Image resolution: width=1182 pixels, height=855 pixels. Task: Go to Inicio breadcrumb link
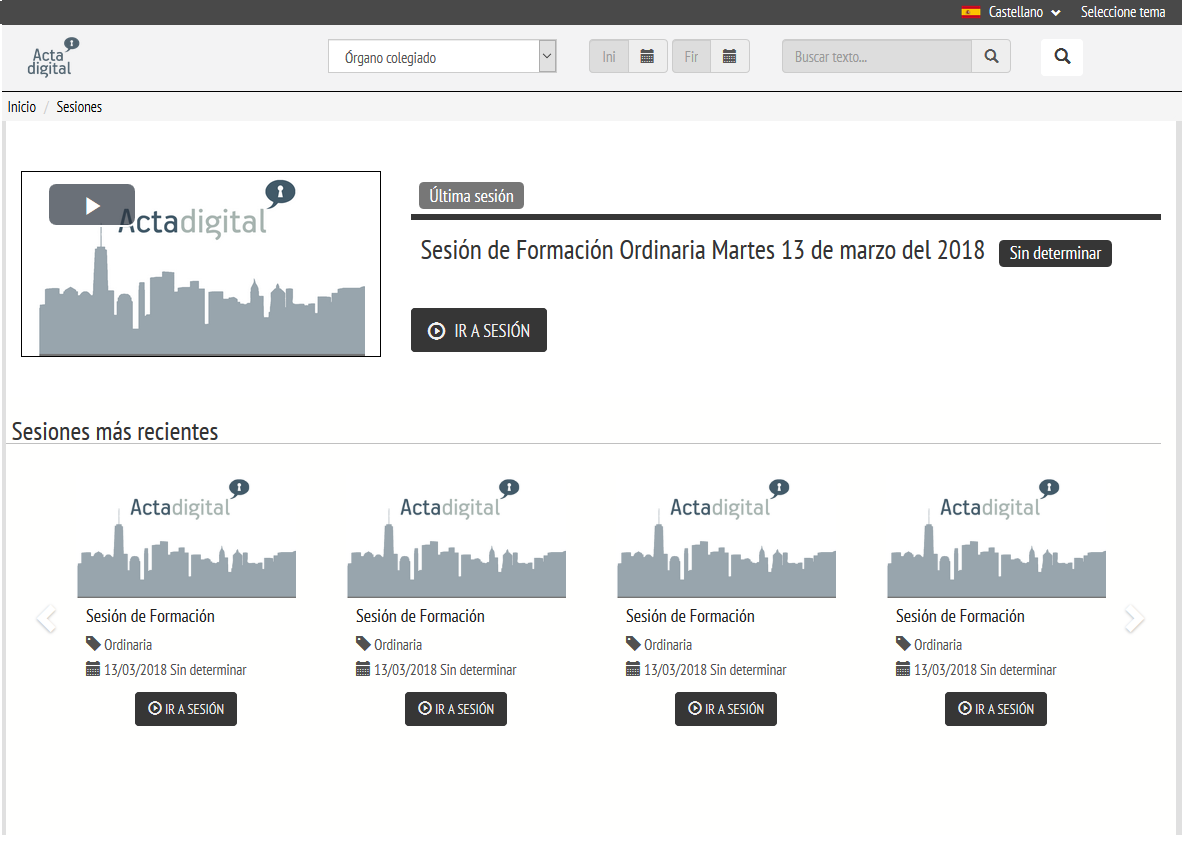[22, 107]
